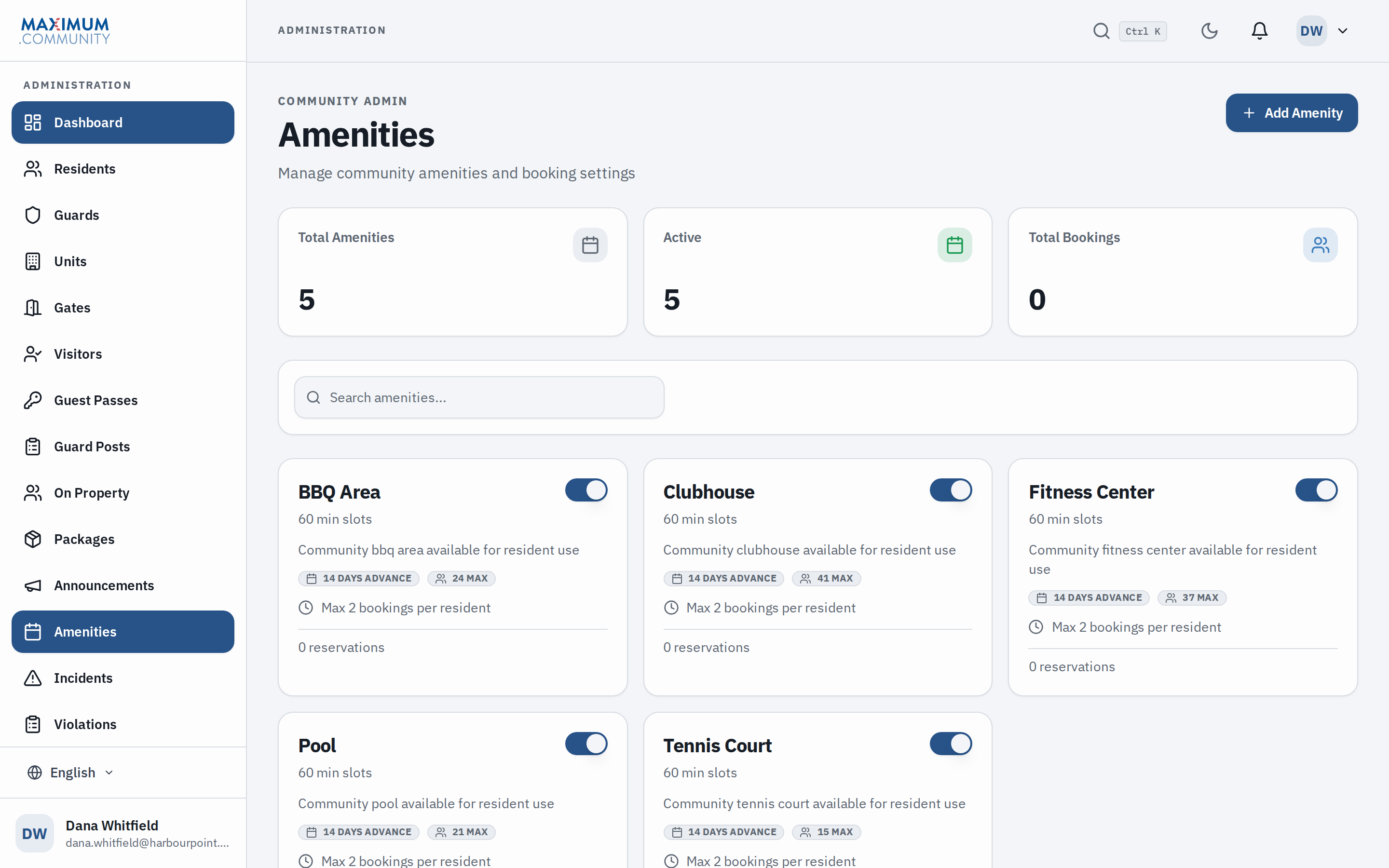
Task: Open Dana Whitfield profile at sidebar bottom
Action: (123, 834)
